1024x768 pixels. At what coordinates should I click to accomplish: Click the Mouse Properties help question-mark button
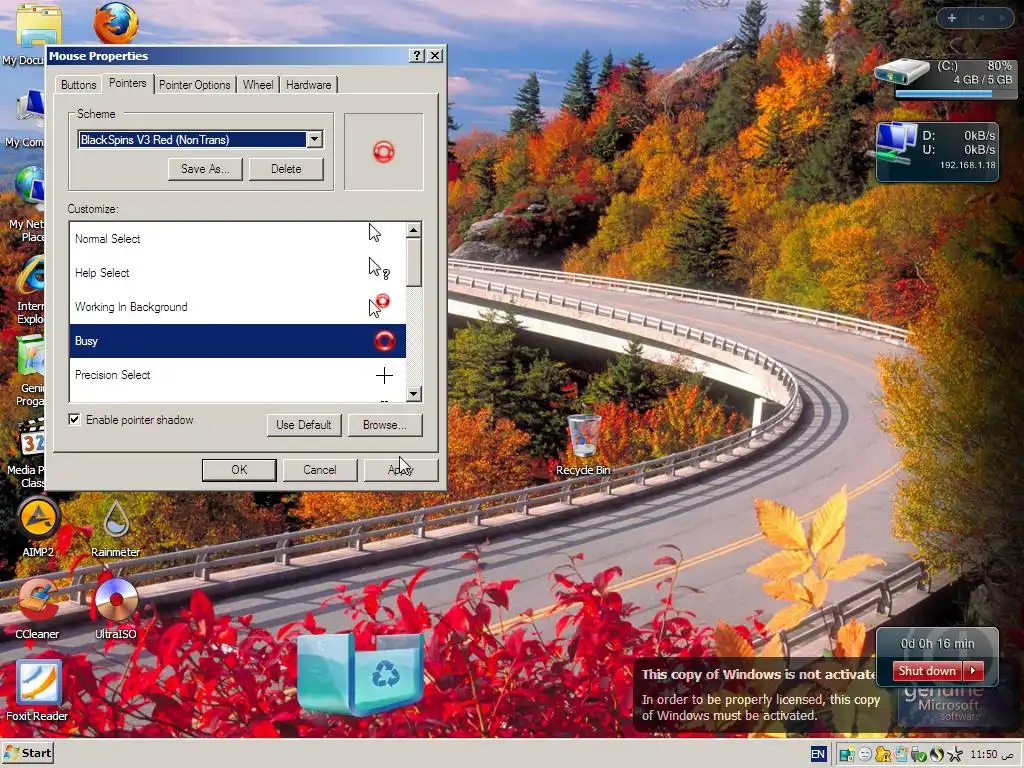[417, 56]
